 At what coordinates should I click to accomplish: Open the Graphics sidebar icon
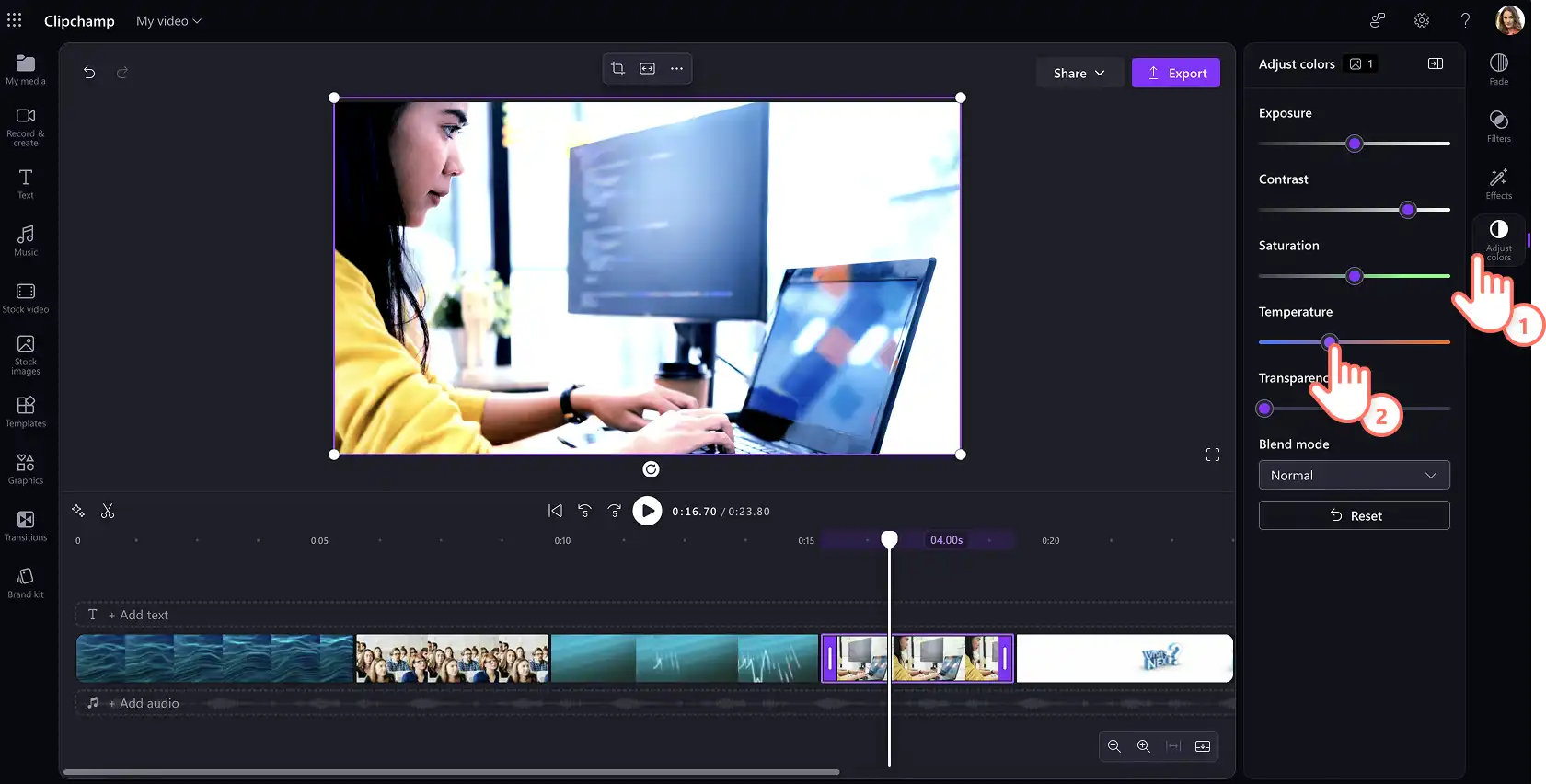26,468
